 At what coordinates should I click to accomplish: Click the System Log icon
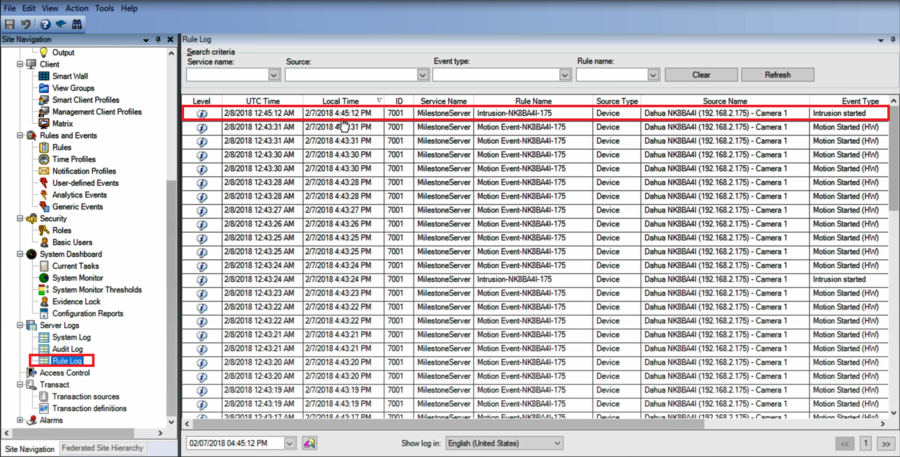[x=44, y=337]
